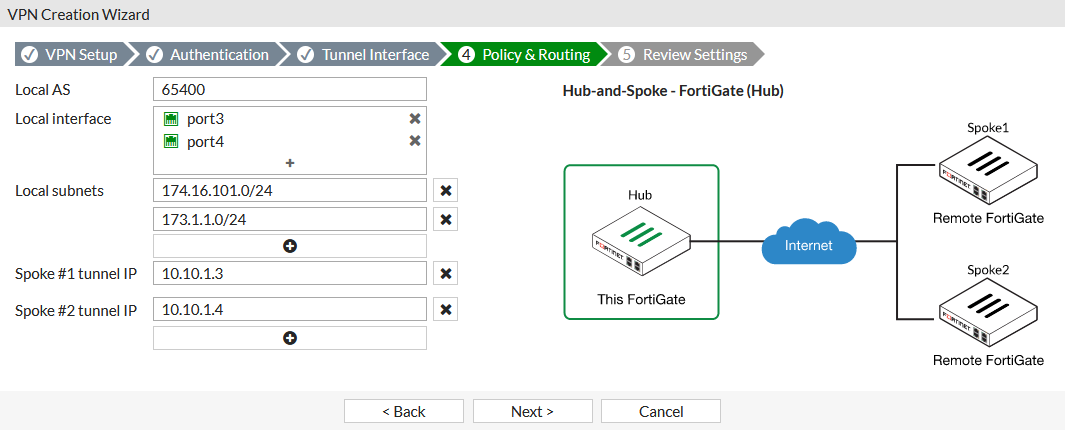Remove port4 from Local interface
This screenshot has width=1065, height=430.
pos(415,141)
